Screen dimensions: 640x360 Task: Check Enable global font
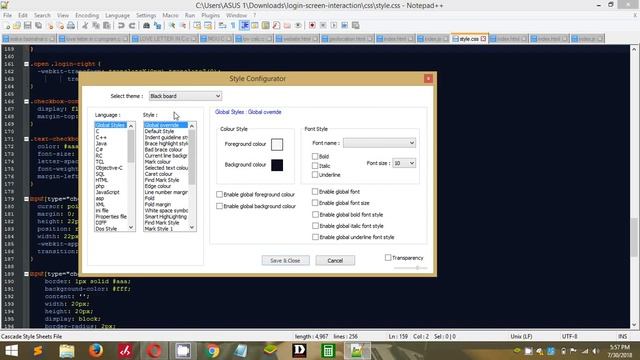315,191
